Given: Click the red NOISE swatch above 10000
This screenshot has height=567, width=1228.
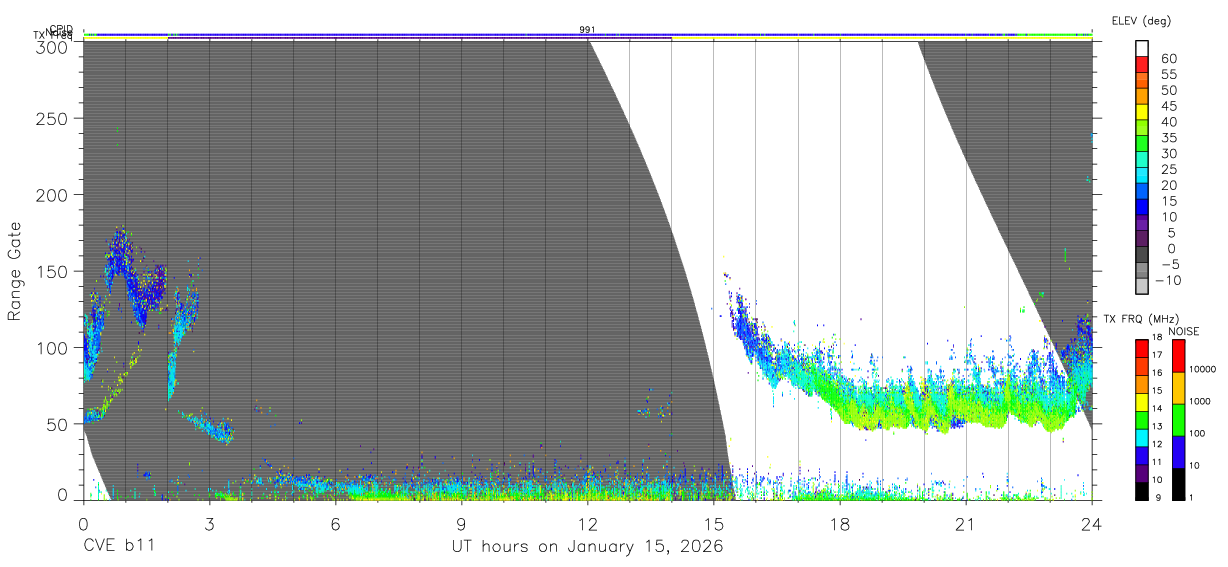Looking at the screenshot, I should (1177, 355).
